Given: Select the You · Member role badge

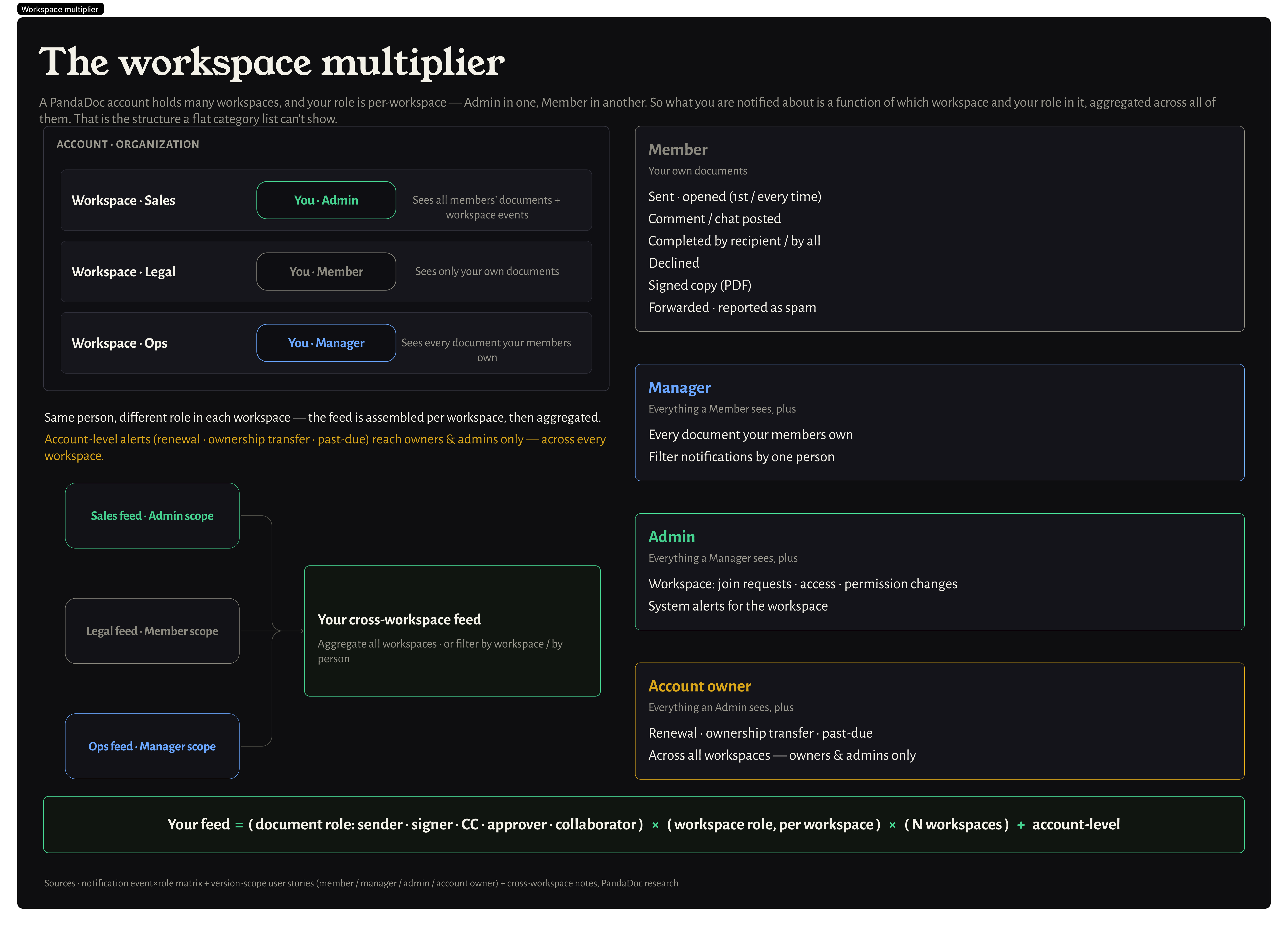Looking at the screenshot, I should 326,271.
